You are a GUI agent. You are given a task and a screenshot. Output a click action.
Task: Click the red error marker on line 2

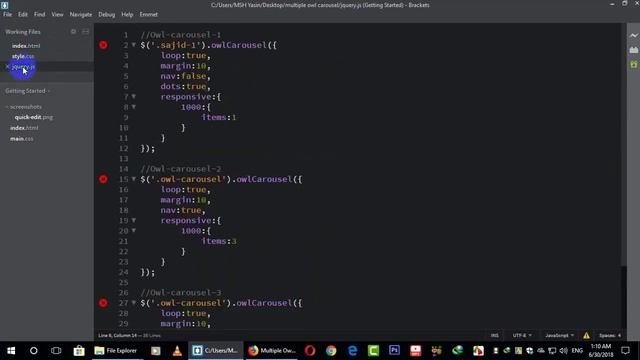(x=103, y=45)
